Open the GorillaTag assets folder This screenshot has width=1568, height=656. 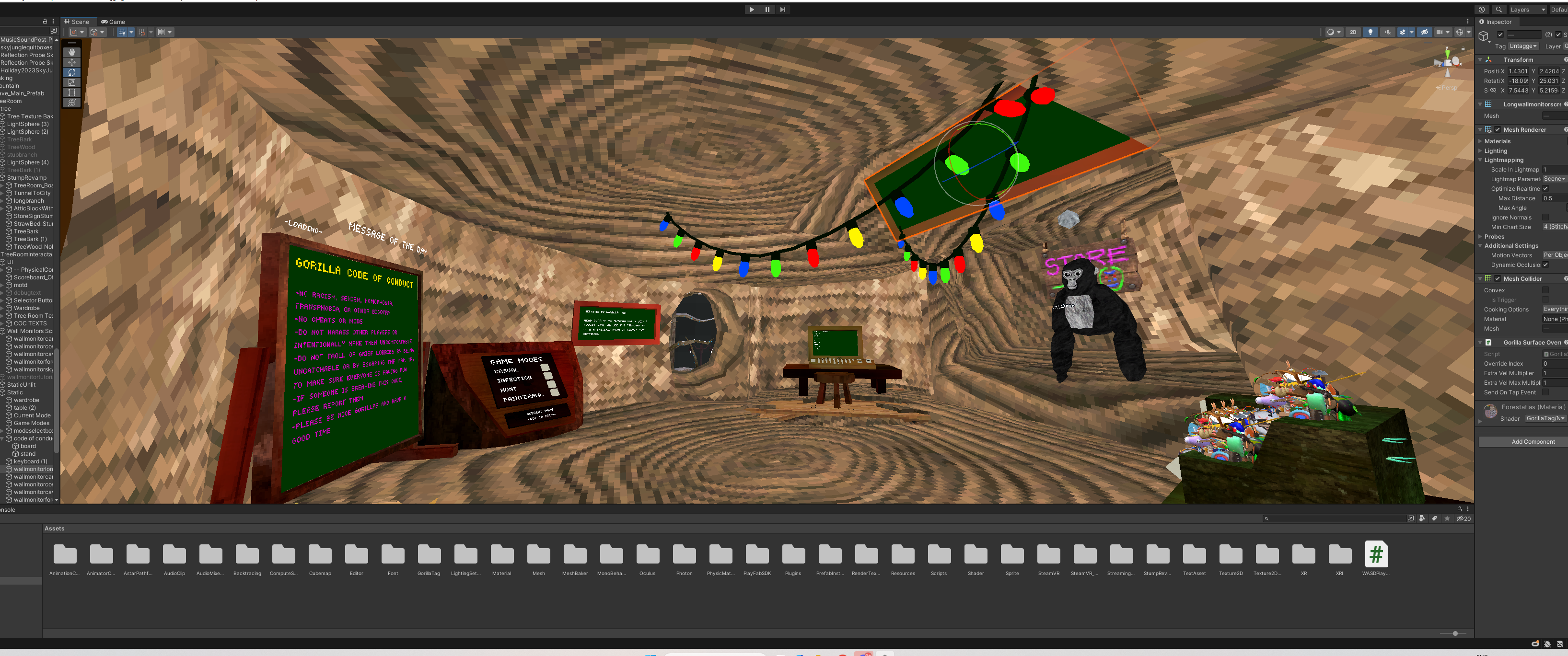click(429, 559)
